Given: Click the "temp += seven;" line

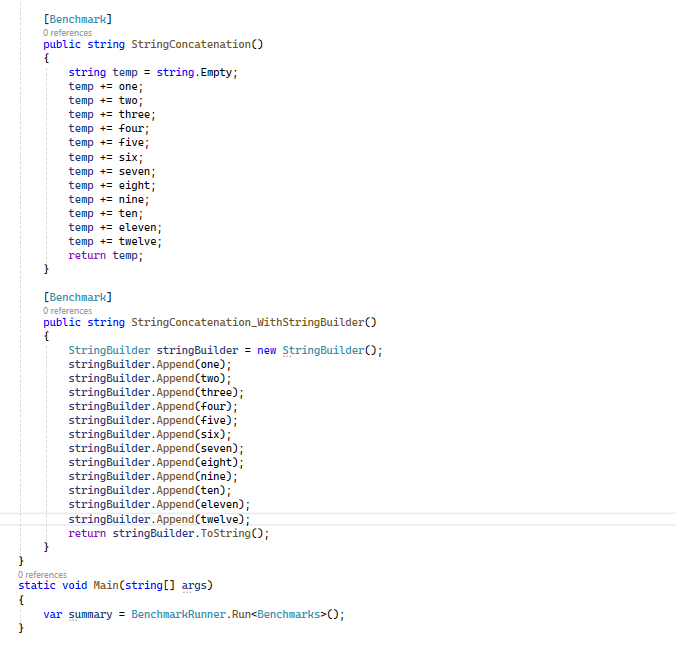Looking at the screenshot, I should point(106,171).
